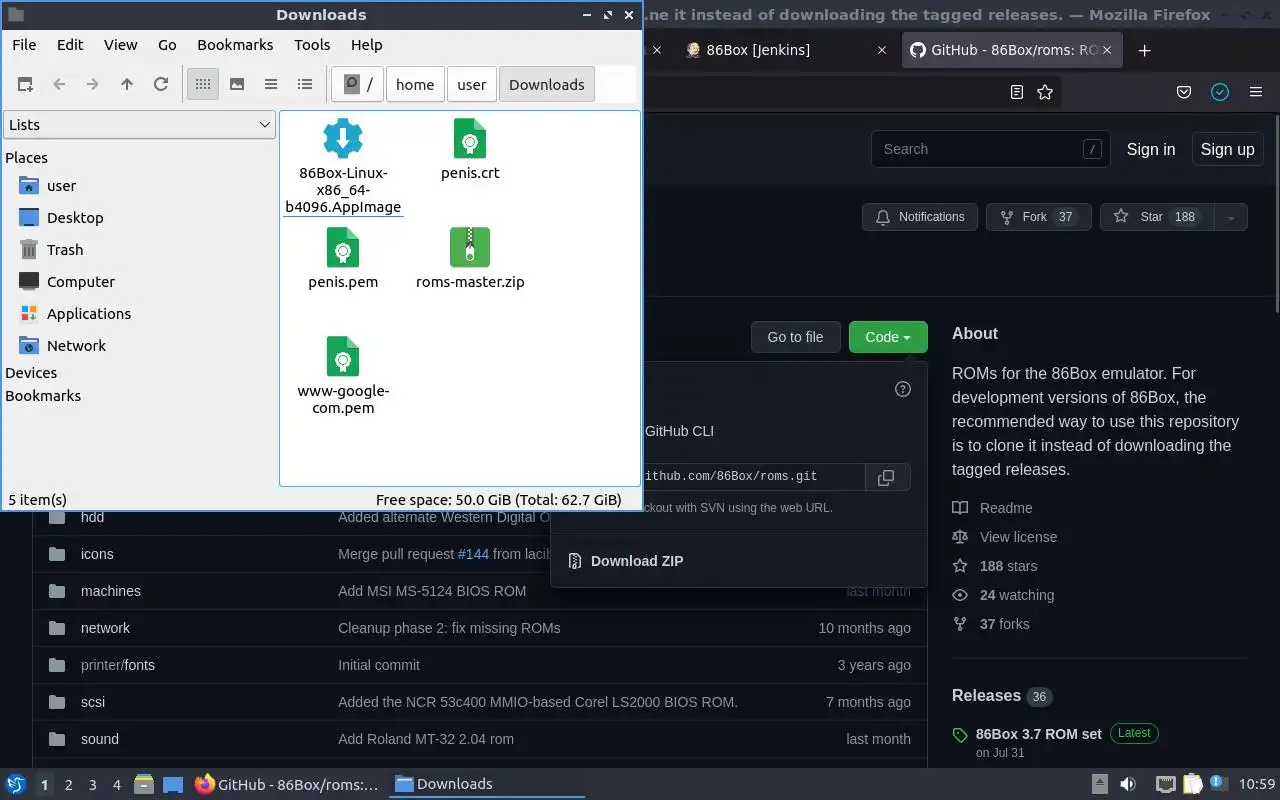The height and width of the screenshot is (800, 1280).
Task: Expand the Star lists dropdown arrow
Action: 1231,217
